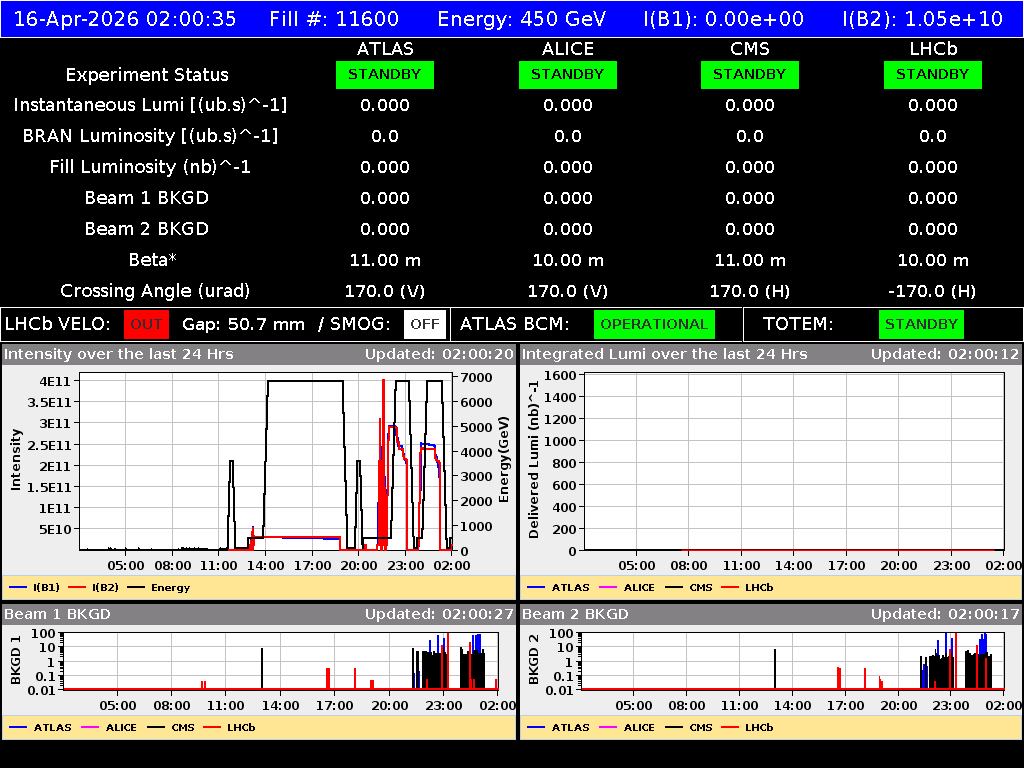Click the ALICE STANDBY status indicator
This screenshot has height=768, width=1024.
pos(567,74)
